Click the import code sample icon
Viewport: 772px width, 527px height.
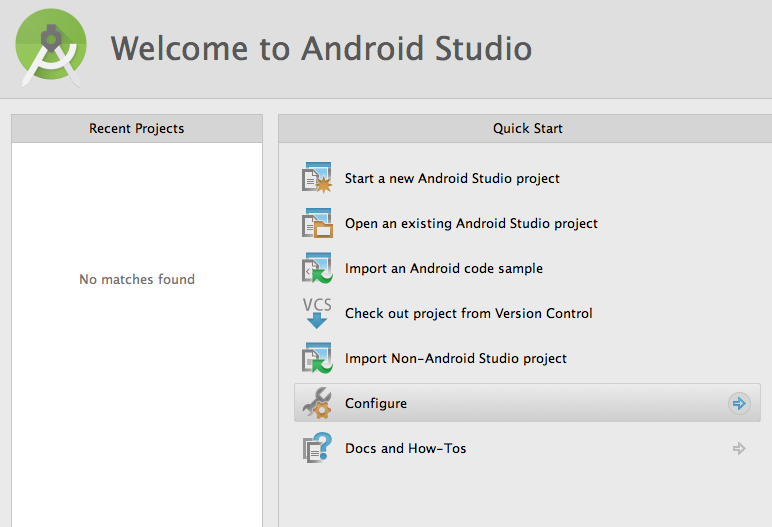coord(317,268)
